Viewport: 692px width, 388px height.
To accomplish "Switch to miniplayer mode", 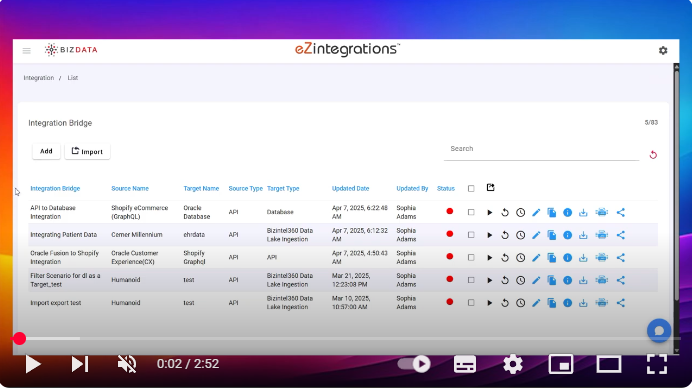I will point(561,364).
